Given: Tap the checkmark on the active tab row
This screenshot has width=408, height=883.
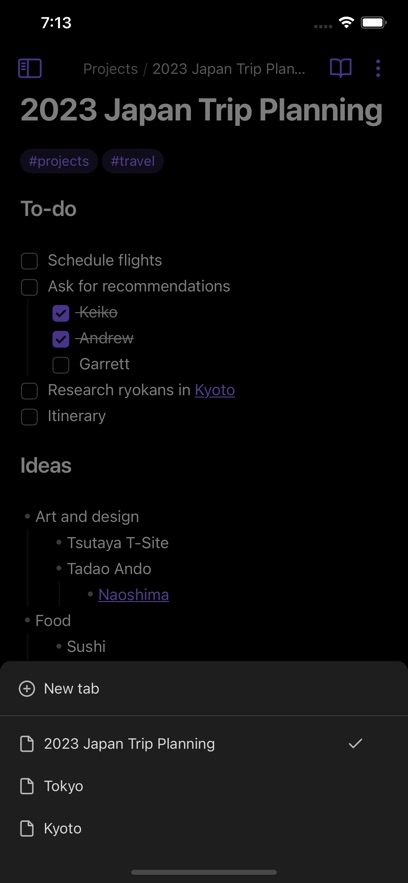Looking at the screenshot, I should [x=355, y=743].
